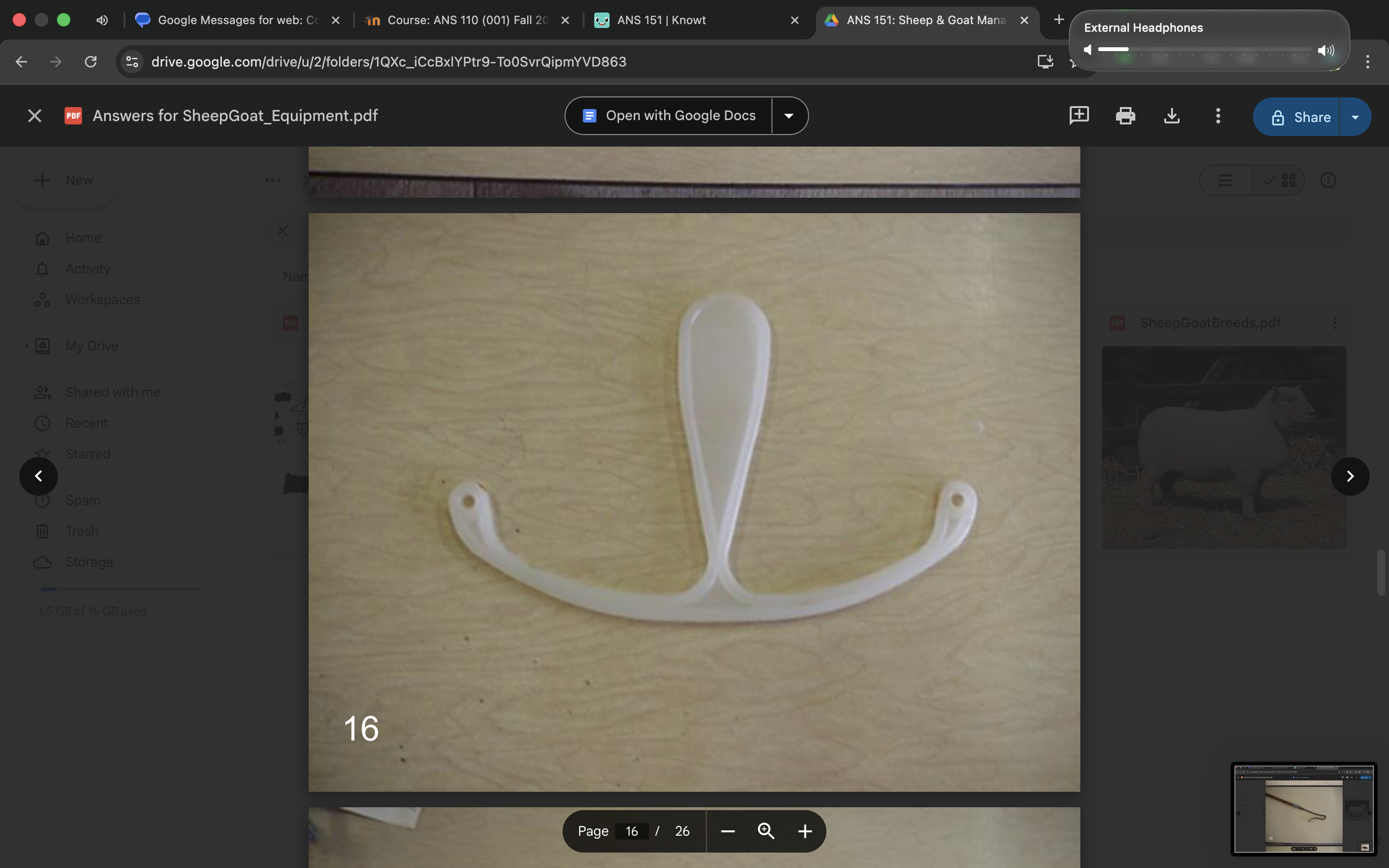Reset zoom with magnifier icon
This screenshot has width=1389, height=868.
766,831
